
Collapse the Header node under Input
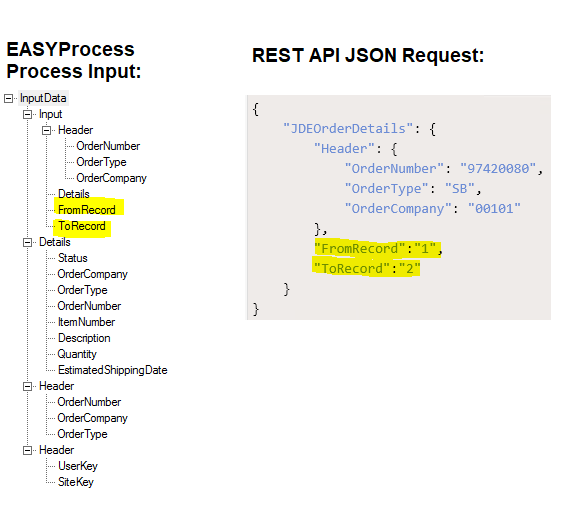tap(46, 130)
